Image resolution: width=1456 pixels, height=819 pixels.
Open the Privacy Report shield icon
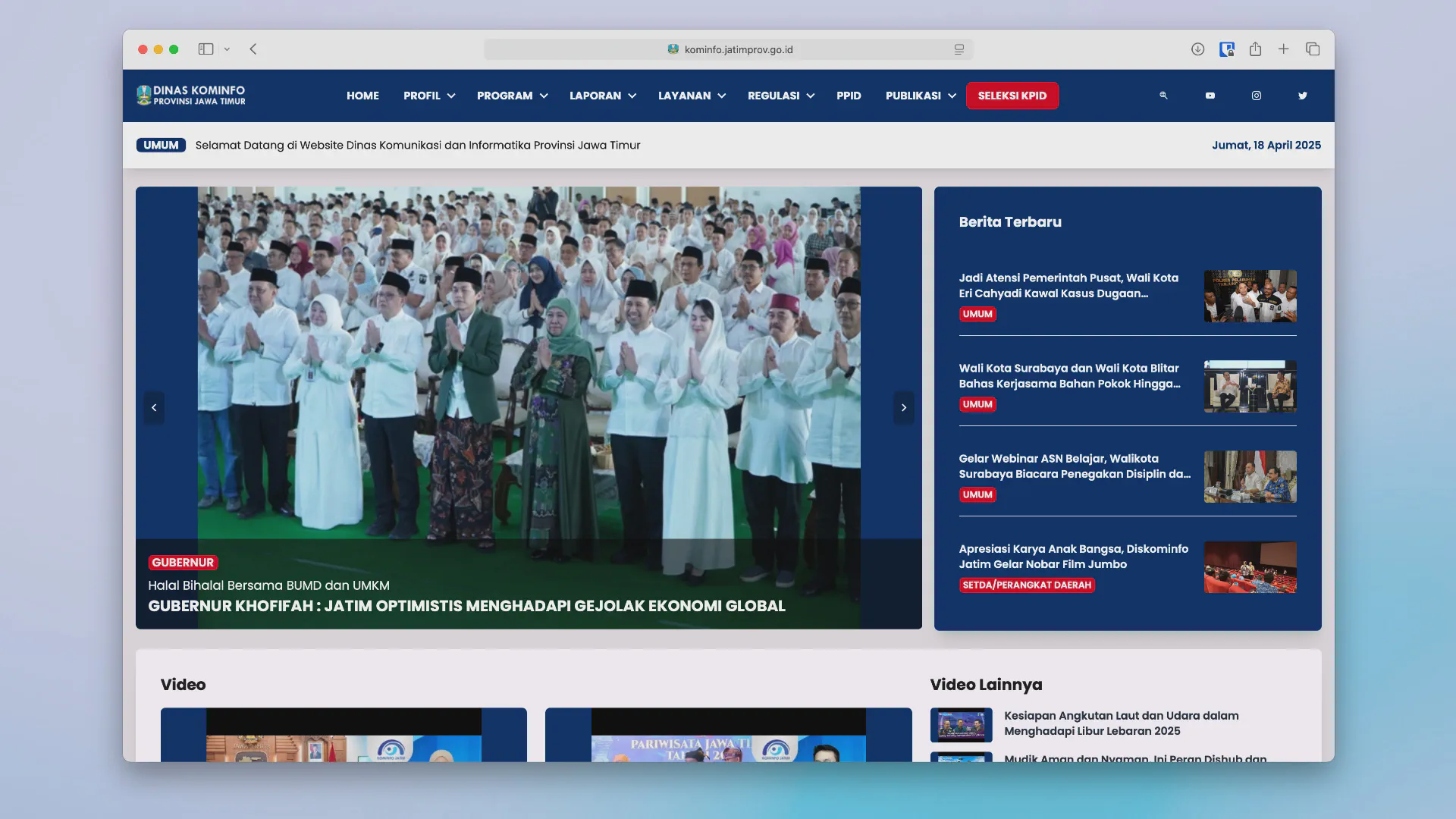(x=1226, y=49)
